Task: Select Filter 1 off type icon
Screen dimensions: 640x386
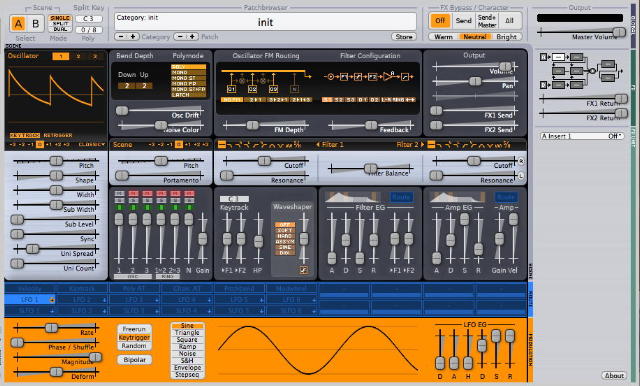Action: (222, 144)
